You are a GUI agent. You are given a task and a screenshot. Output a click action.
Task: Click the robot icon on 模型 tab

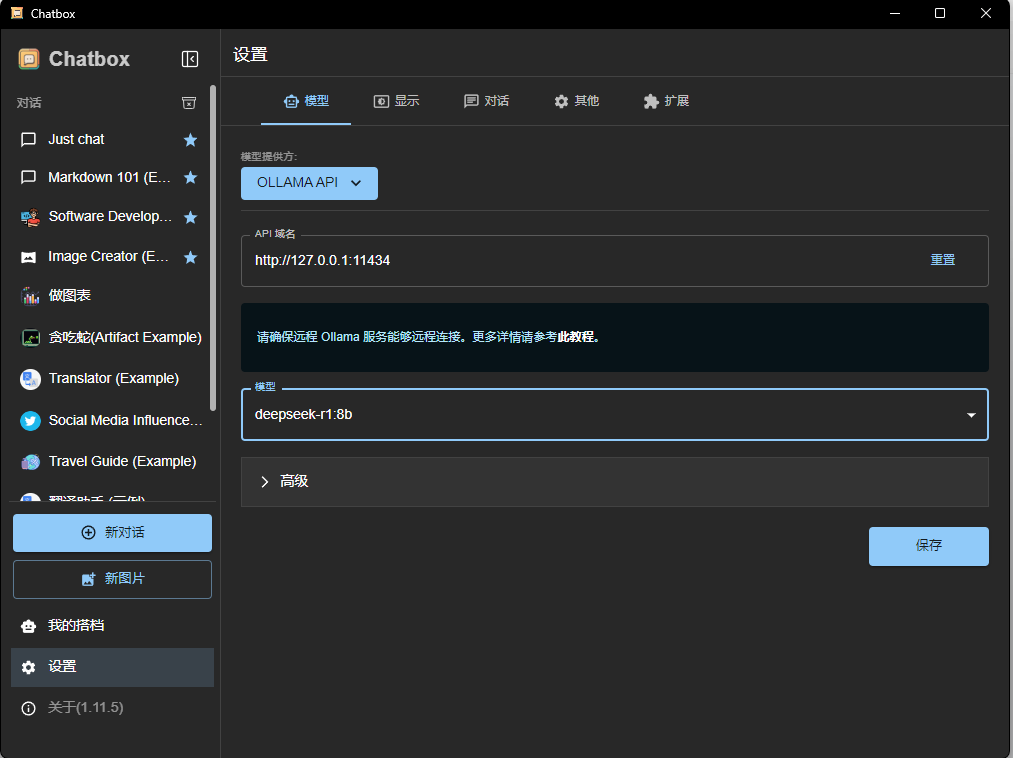pyautogui.click(x=291, y=101)
